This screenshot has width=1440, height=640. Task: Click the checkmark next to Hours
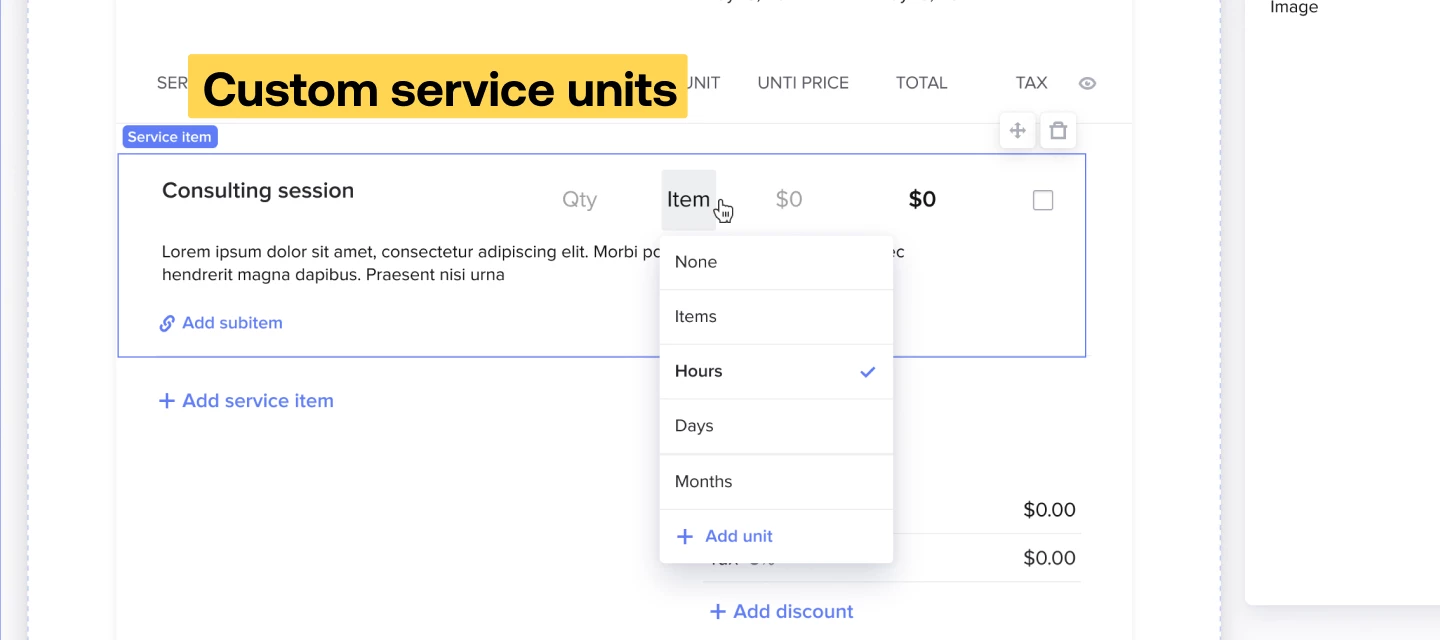click(x=867, y=371)
